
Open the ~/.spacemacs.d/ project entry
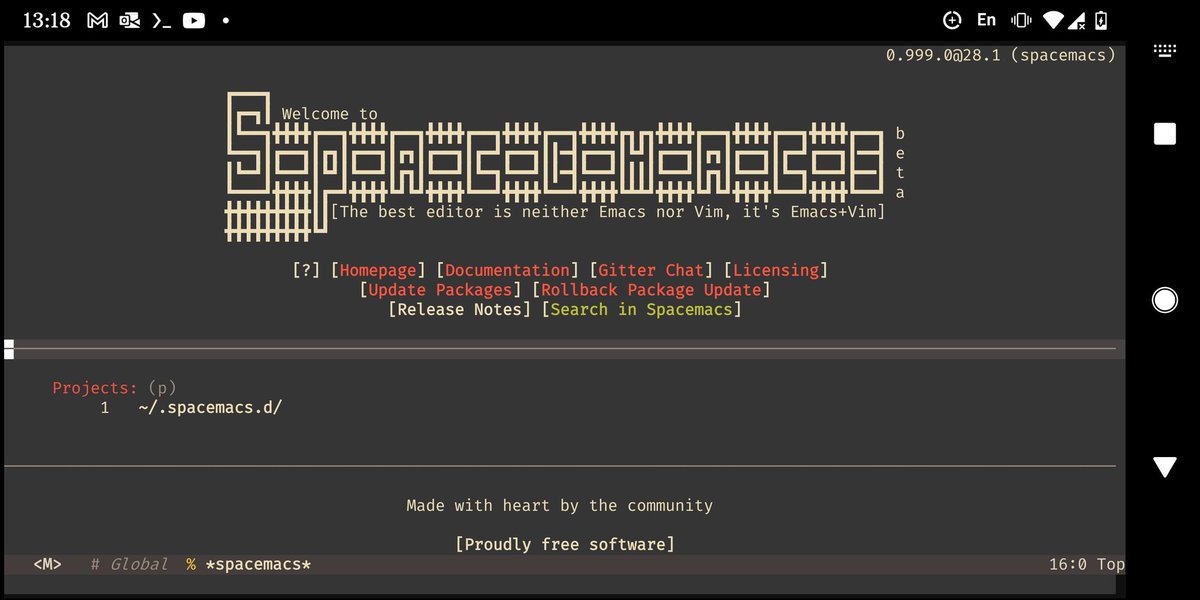(x=210, y=408)
